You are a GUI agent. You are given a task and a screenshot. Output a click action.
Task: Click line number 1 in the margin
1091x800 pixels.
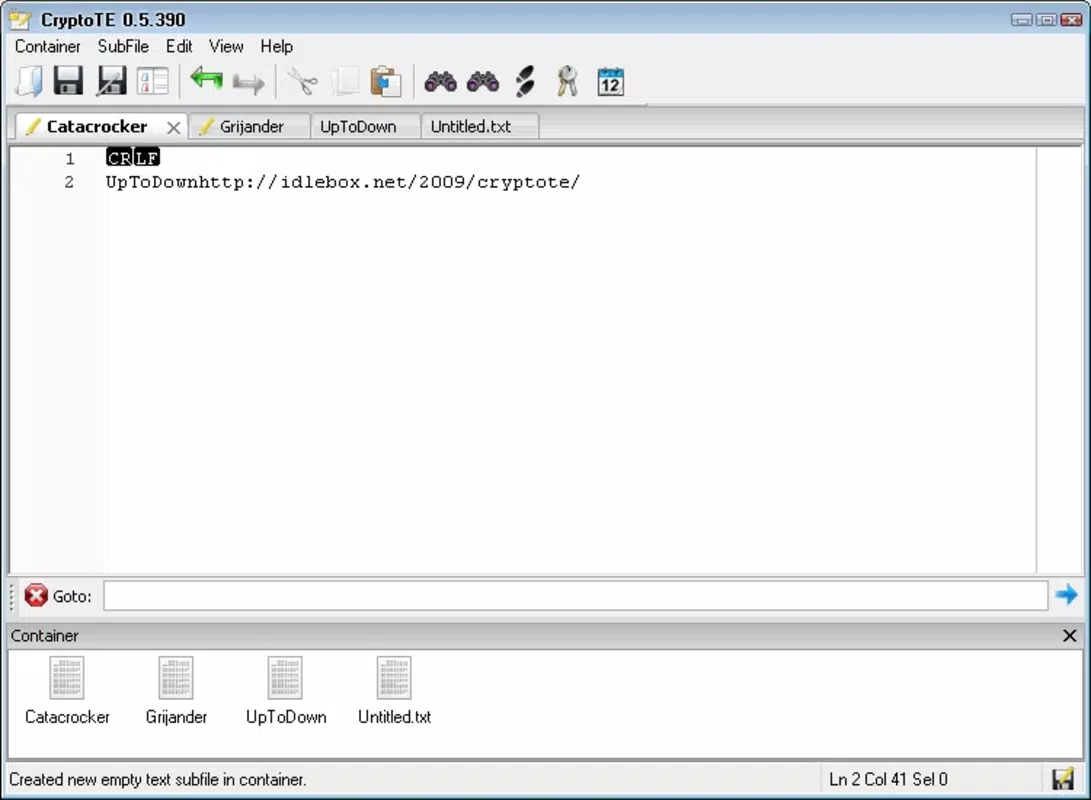(x=70, y=159)
